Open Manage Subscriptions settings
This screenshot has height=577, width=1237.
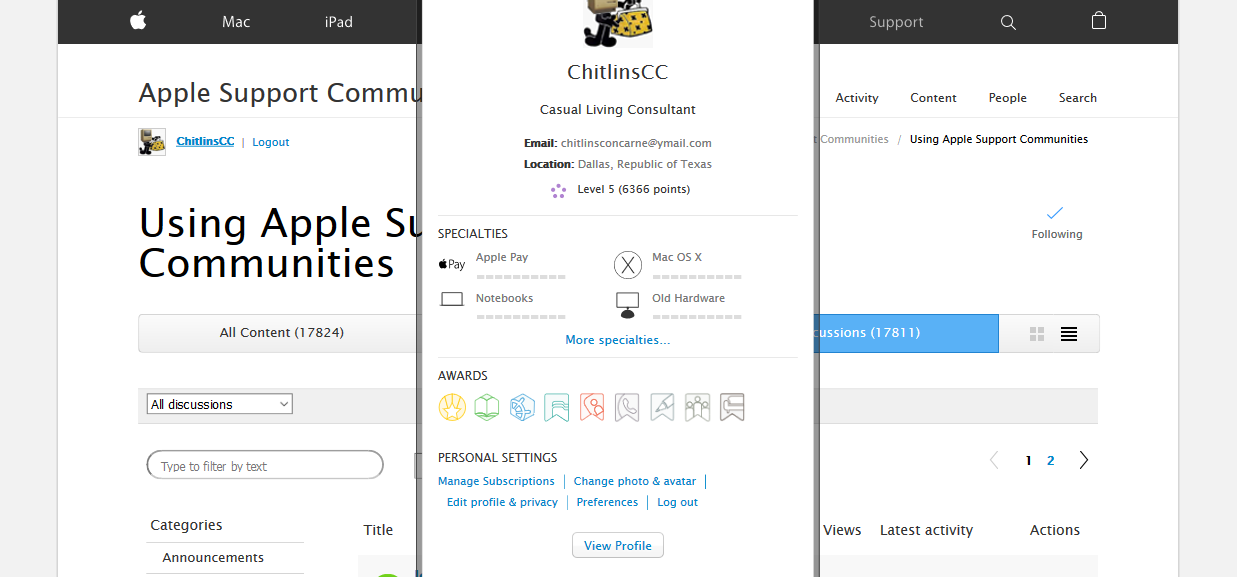(496, 481)
